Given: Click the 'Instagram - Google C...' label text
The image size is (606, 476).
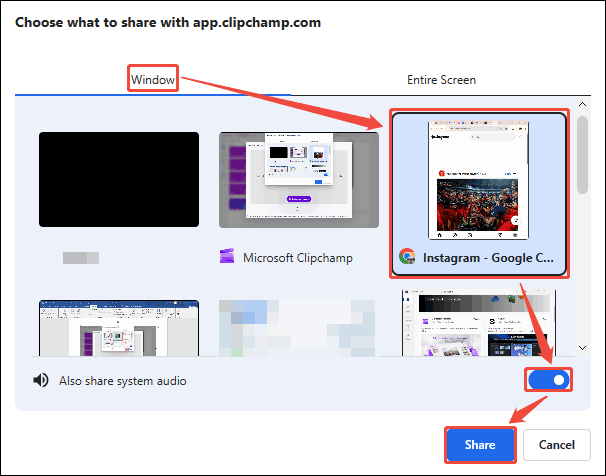Looking at the screenshot, I should pyautogui.click(x=488, y=258).
